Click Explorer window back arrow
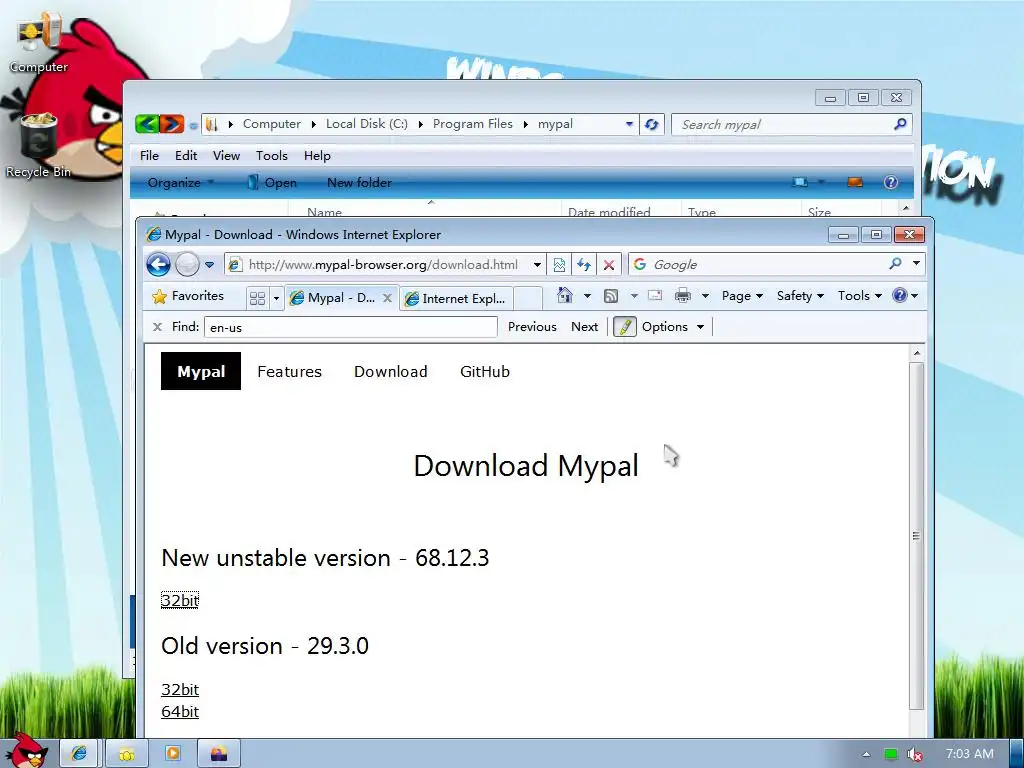Viewport: 1024px width, 768px height. click(148, 123)
